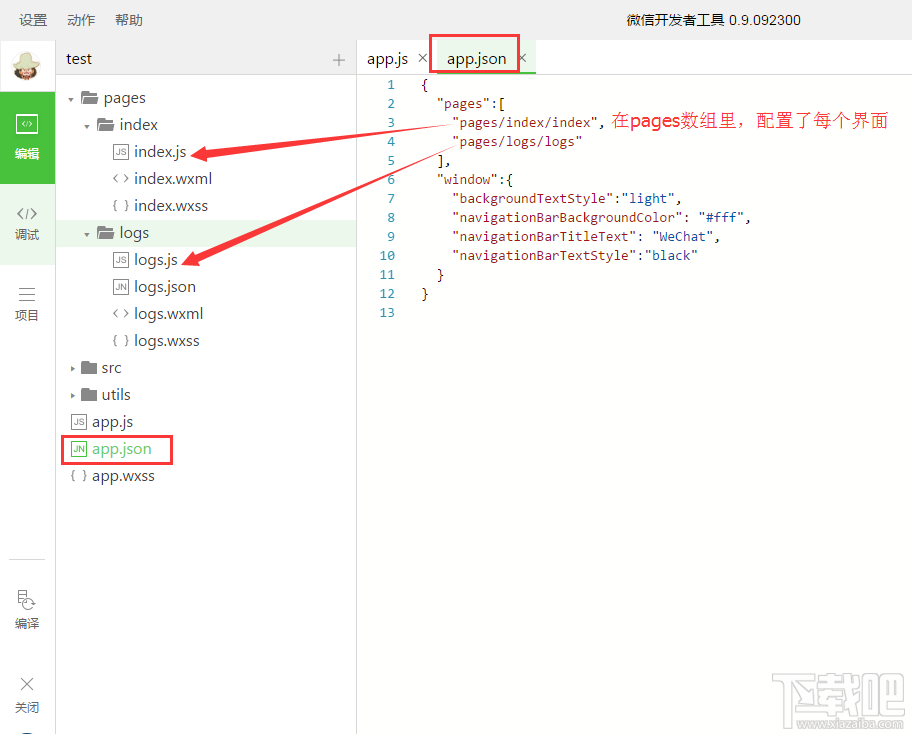Open logs.js file

click(156, 260)
